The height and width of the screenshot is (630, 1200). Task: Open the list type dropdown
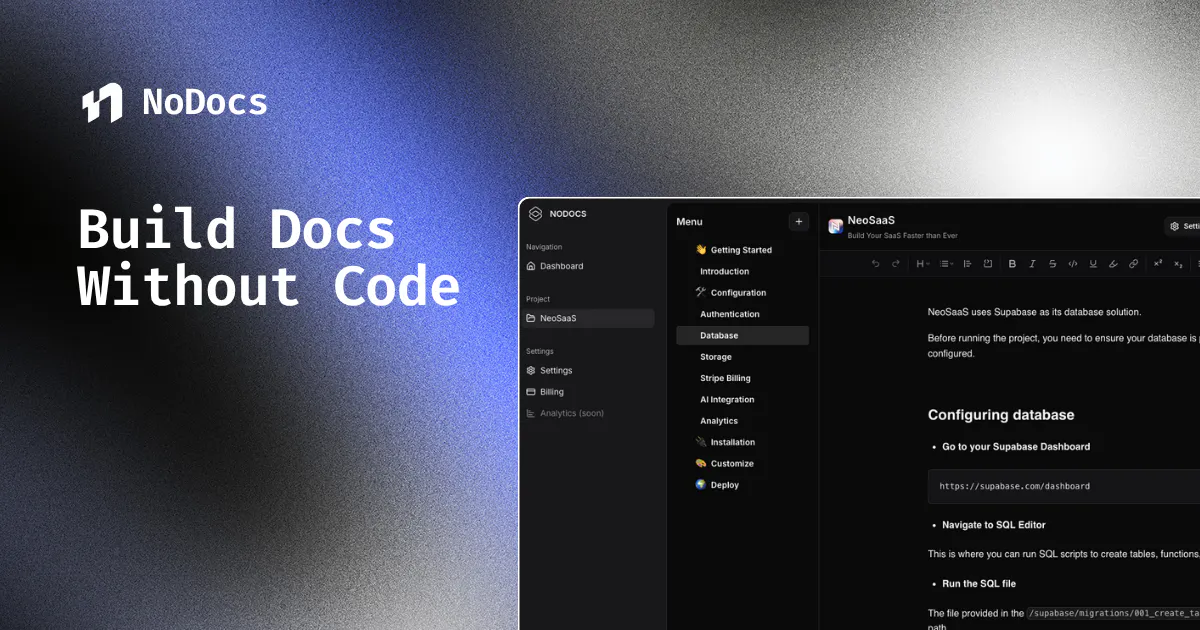tap(946, 264)
